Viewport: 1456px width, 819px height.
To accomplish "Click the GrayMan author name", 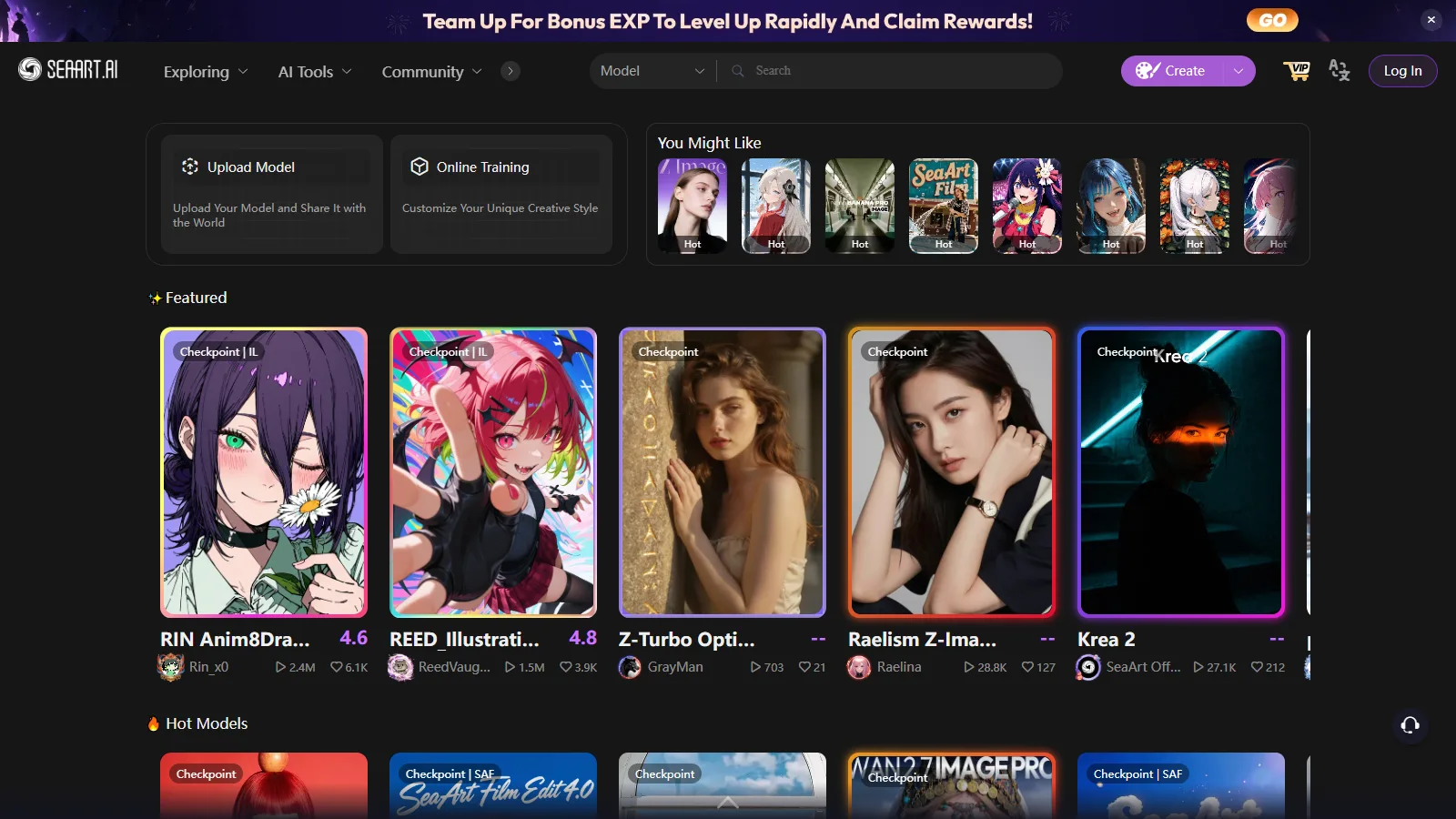I will tap(675, 667).
